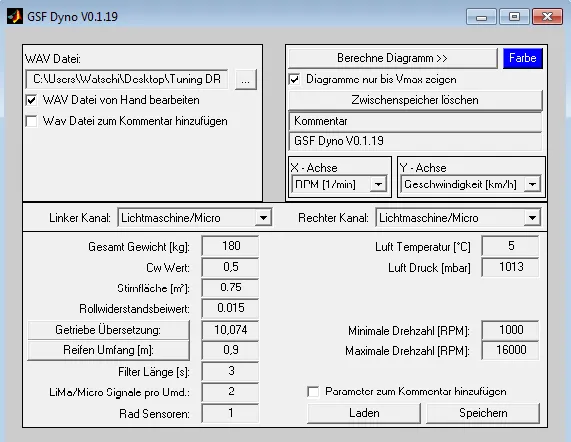
Task: Open the Linker Kanal dropdown
Action: [263, 218]
